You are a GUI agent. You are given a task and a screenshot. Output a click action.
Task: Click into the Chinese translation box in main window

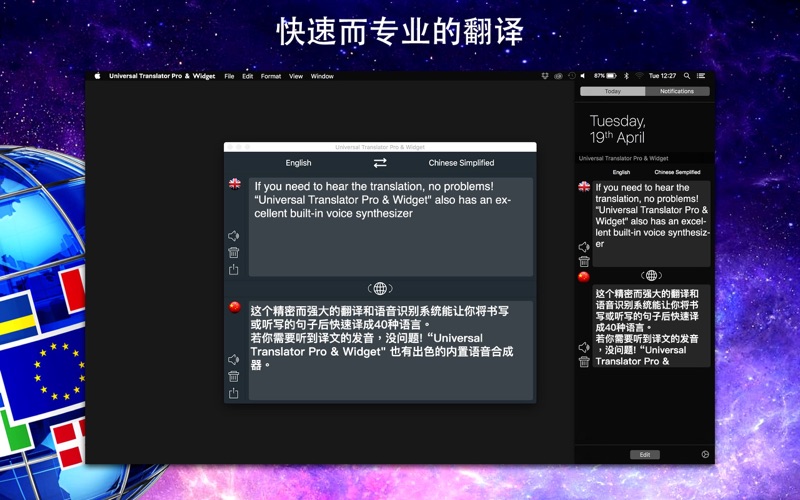pos(391,351)
